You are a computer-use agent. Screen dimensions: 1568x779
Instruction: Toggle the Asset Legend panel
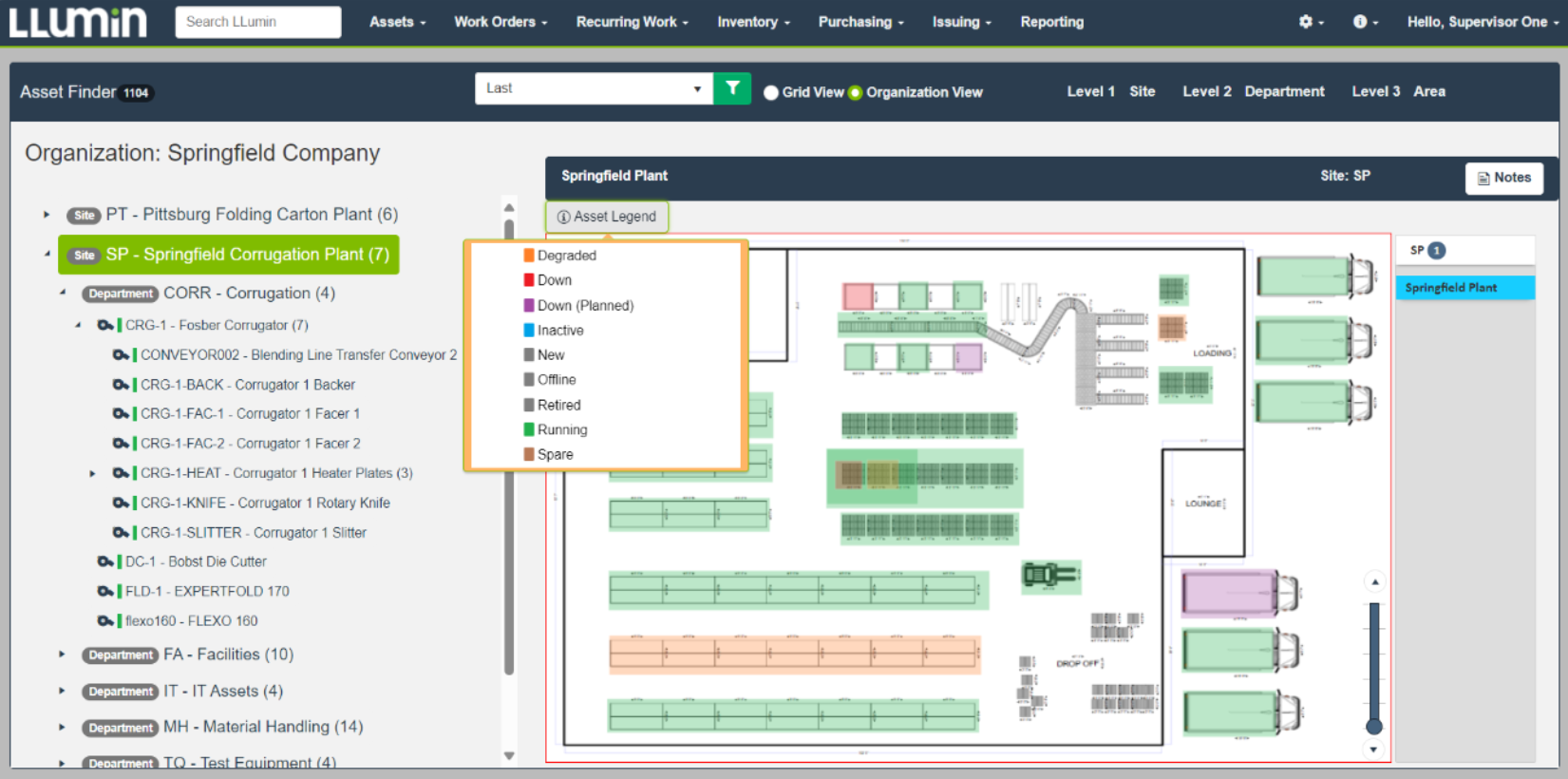tap(607, 217)
